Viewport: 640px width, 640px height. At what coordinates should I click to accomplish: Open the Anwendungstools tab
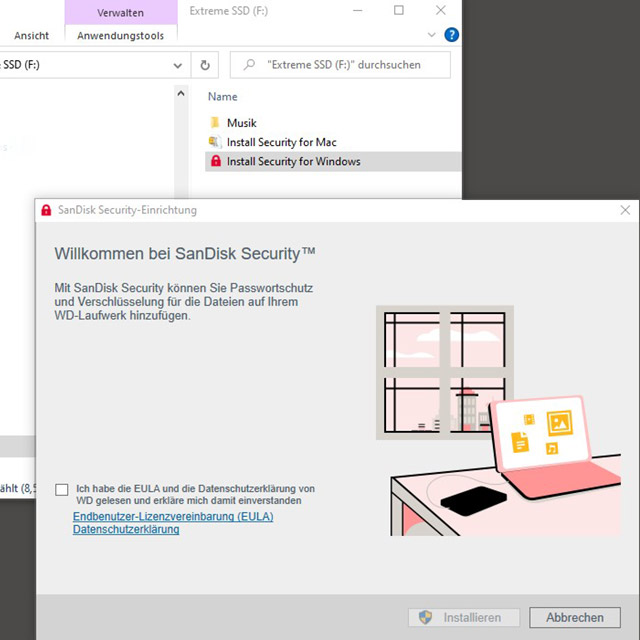[x=121, y=35]
